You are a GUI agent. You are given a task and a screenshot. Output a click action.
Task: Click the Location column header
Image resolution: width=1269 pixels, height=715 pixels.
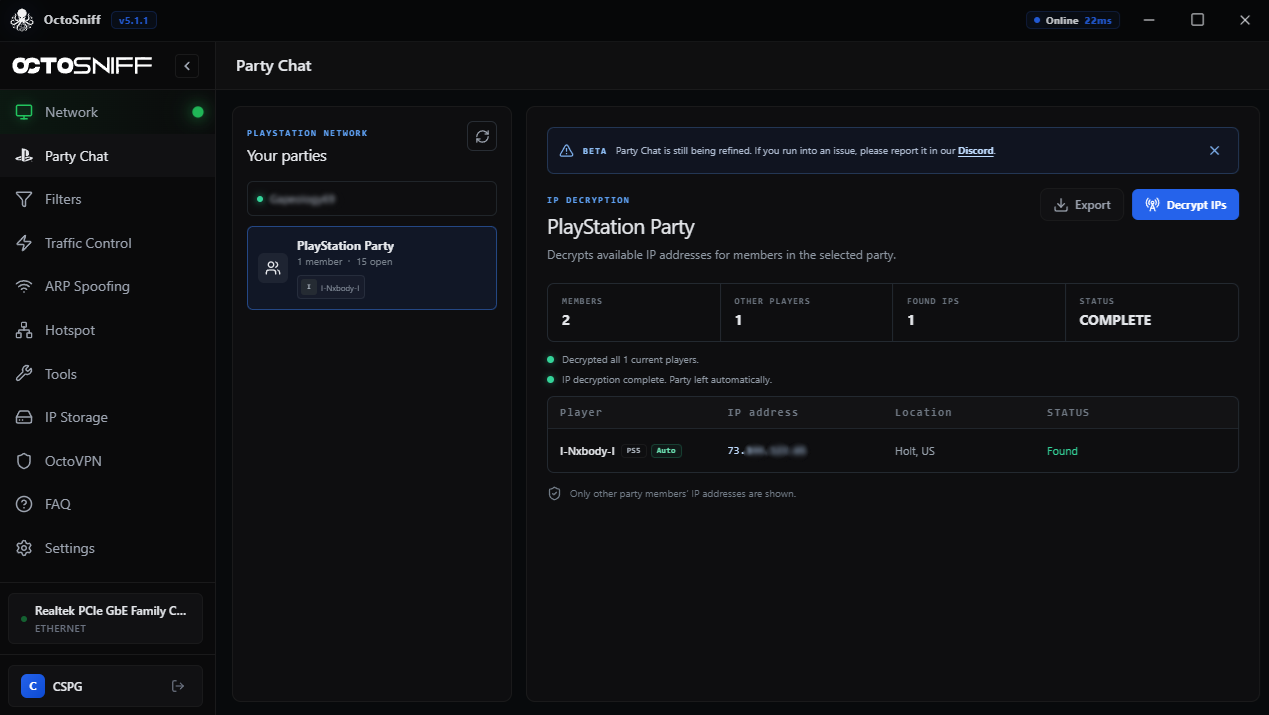pyautogui.click(x=923, y=412)
